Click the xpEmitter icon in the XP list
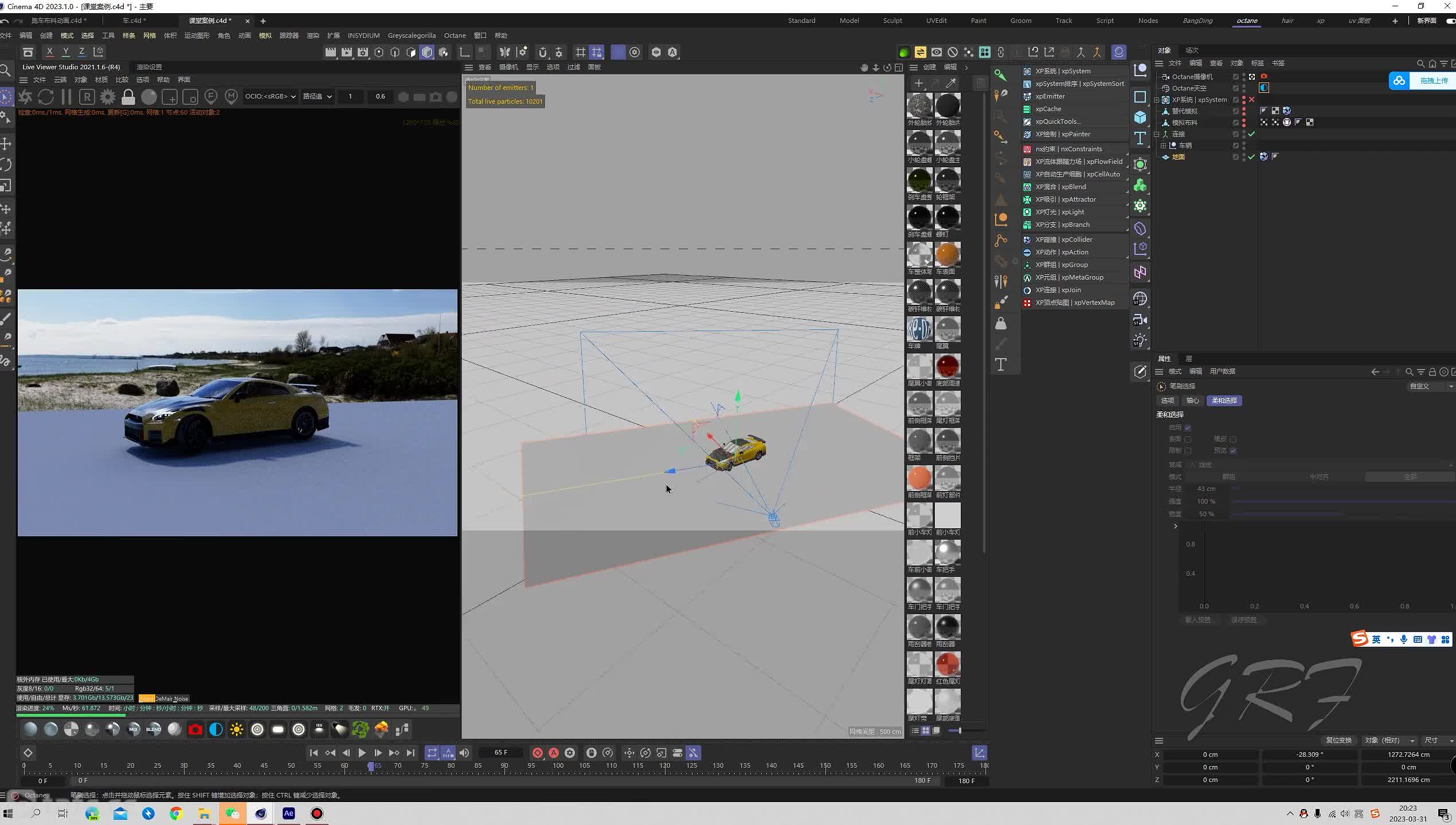1456x825 pixels. 1027,96
